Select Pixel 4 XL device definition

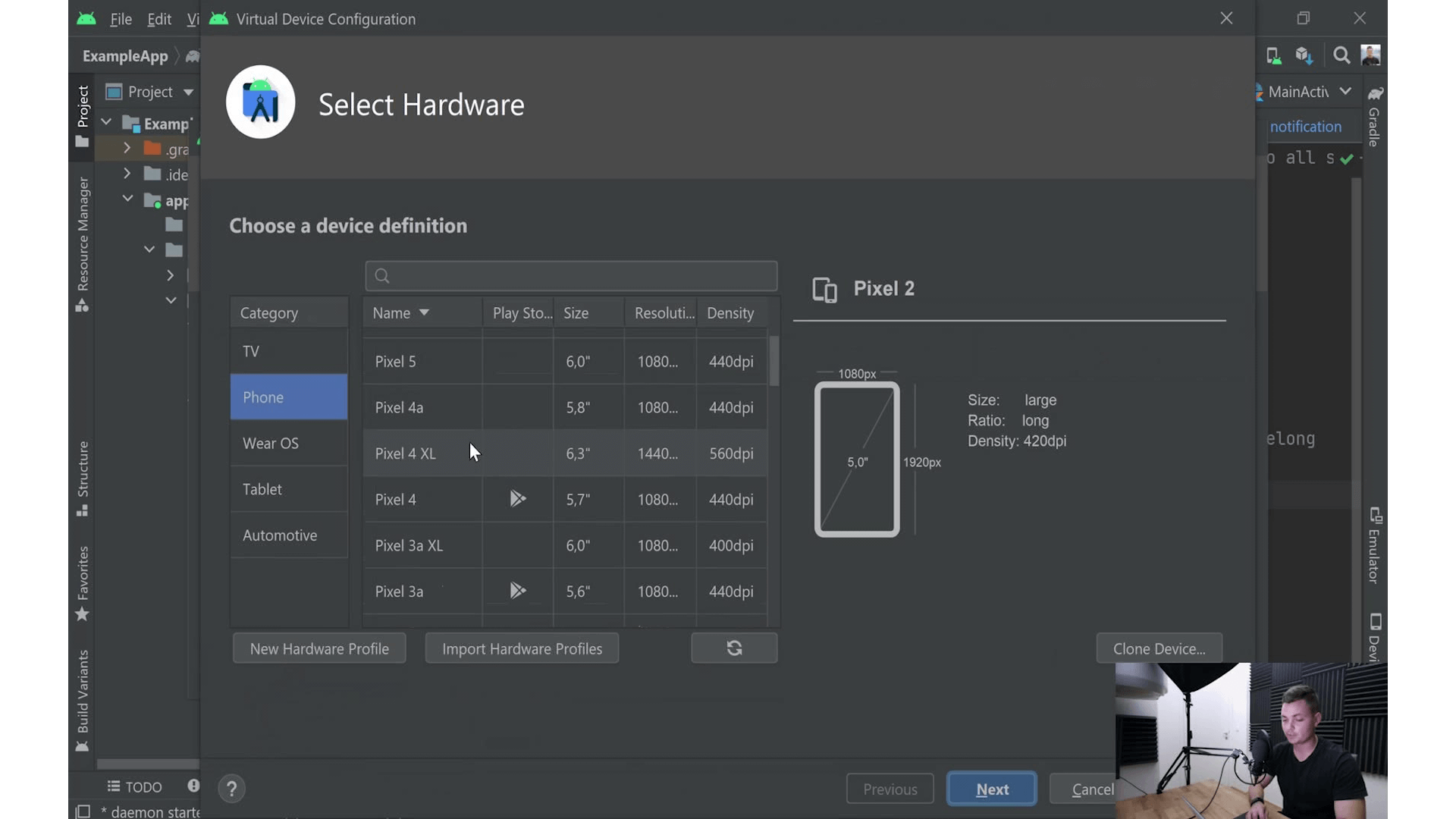click(405, 453)
